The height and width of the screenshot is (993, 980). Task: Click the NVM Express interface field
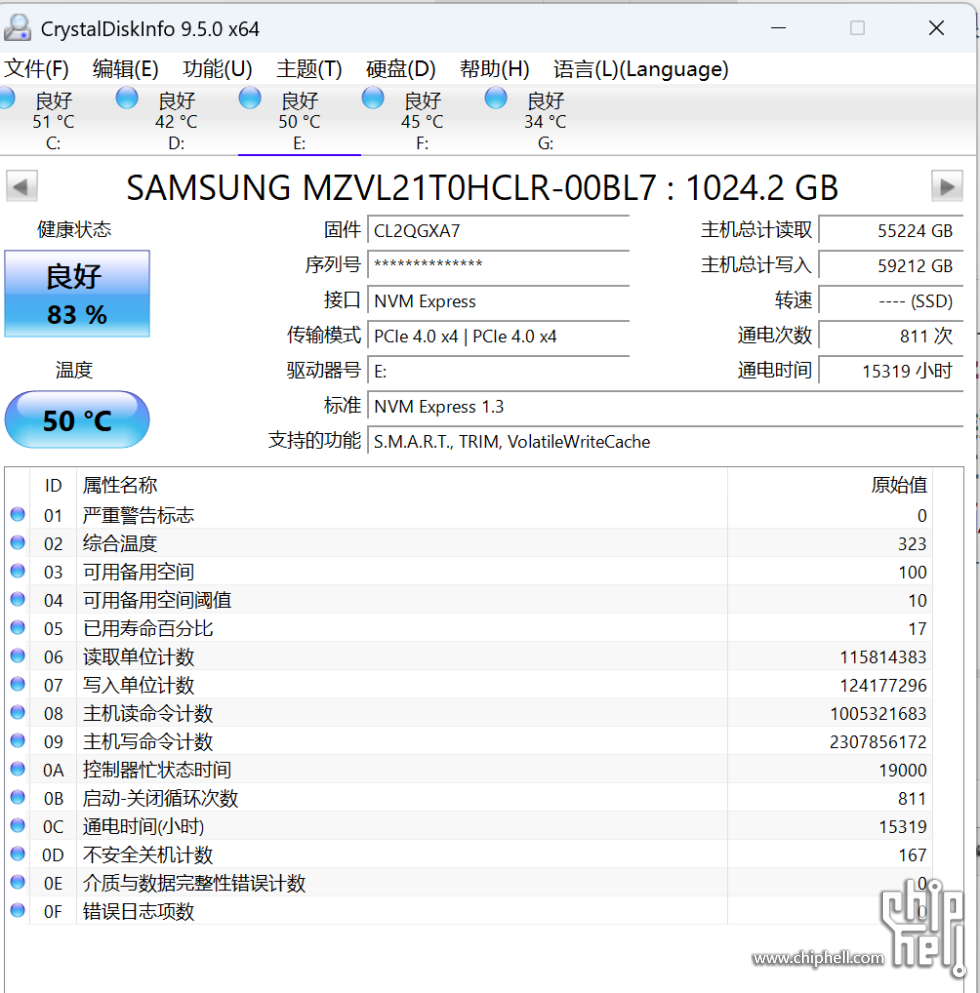pyautogui.click(x=498, y=301)
